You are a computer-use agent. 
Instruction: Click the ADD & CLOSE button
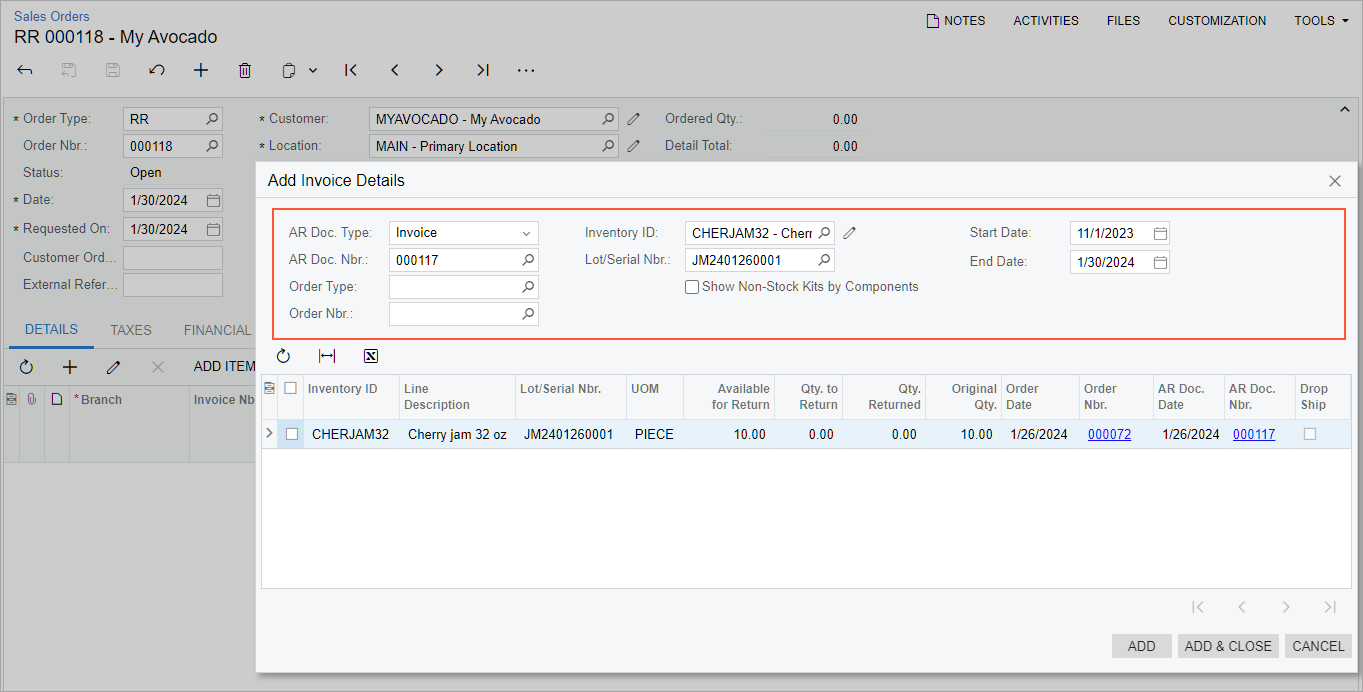(1228, 646)
